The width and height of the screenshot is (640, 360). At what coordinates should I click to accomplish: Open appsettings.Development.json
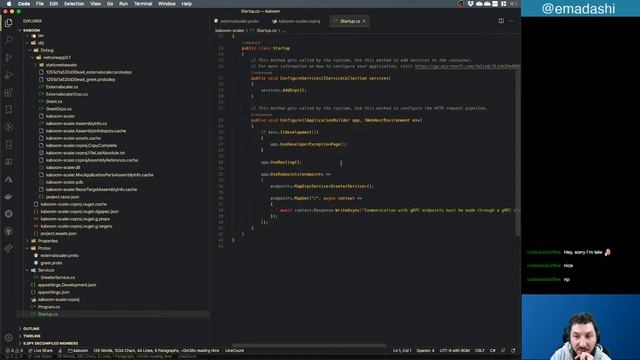click(67, 285)
